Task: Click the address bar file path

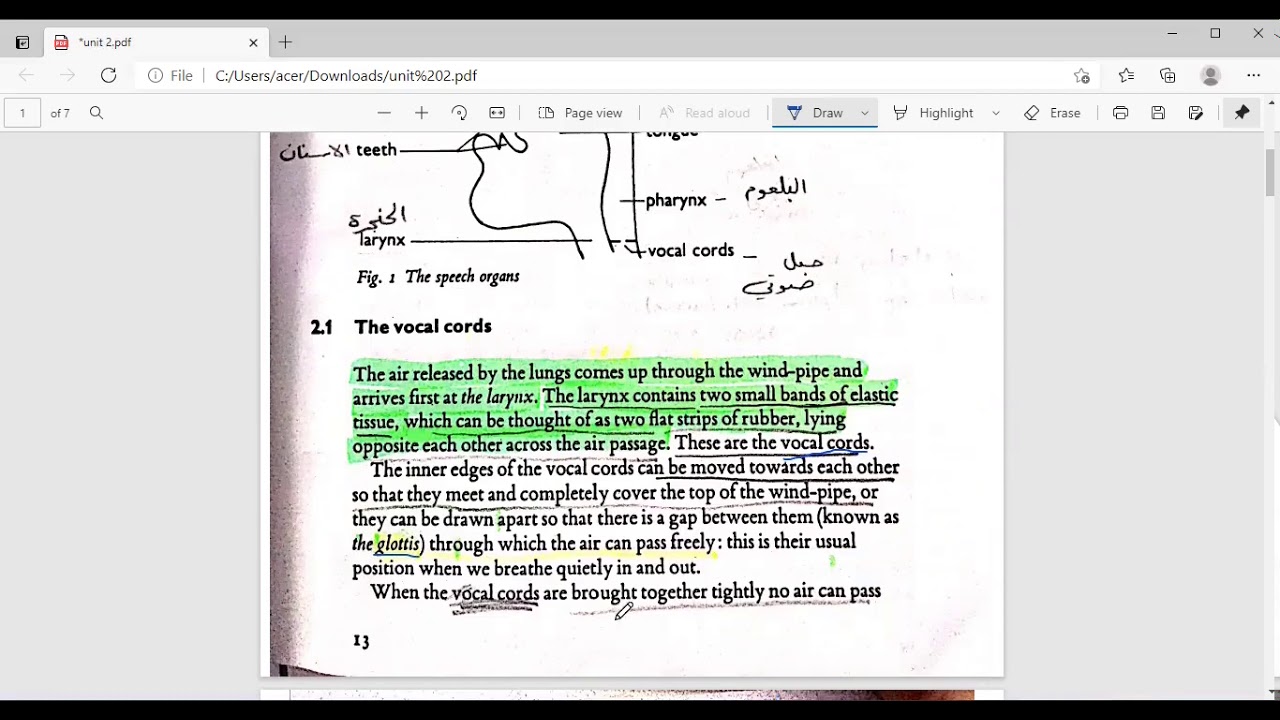Action: tap(346, 75)
